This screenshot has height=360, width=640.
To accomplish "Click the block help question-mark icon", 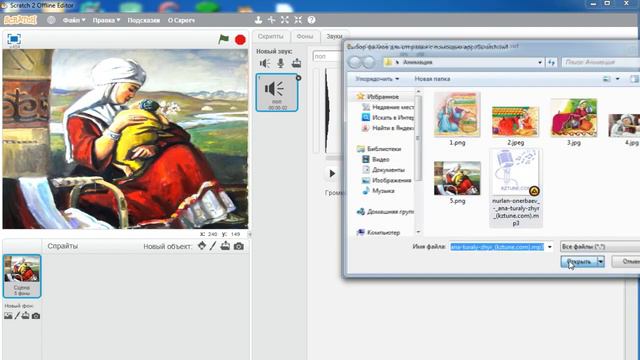I will 311,20.
